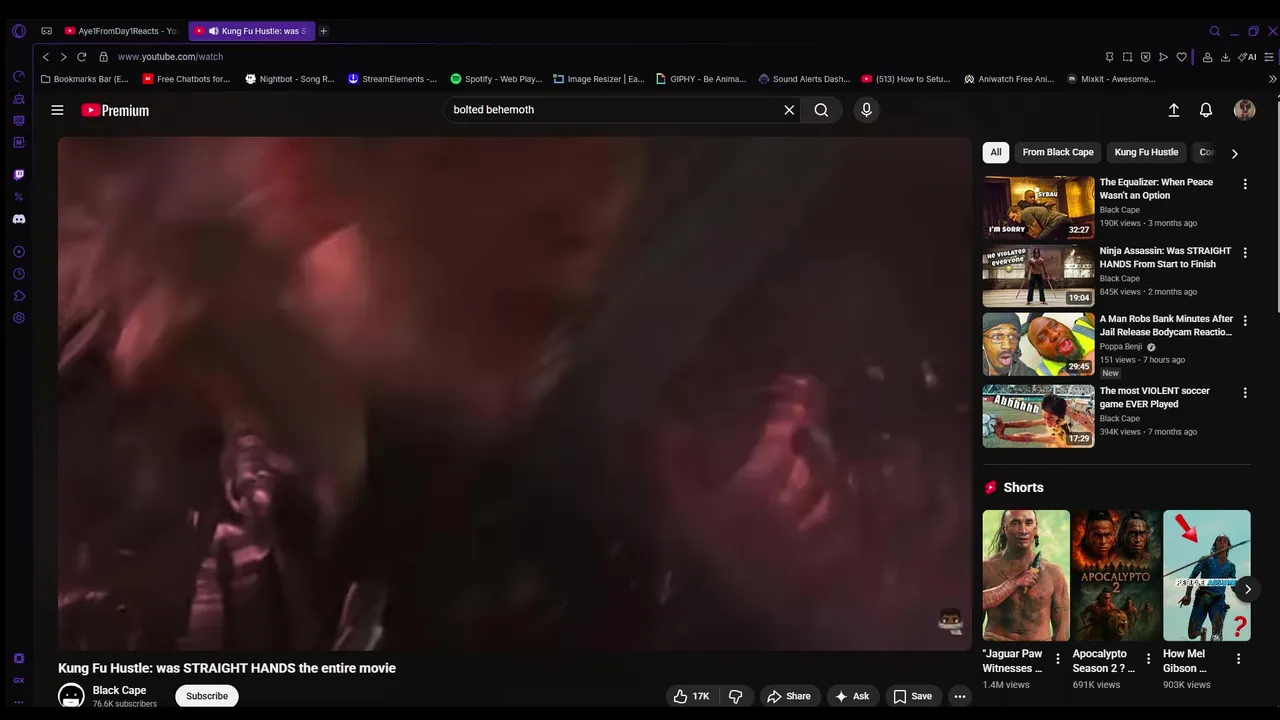The width and height of the screenshot is (1280, 720).
Task: Open the YouTube hamburger guide menu
Action: click(x=57, y=110)
